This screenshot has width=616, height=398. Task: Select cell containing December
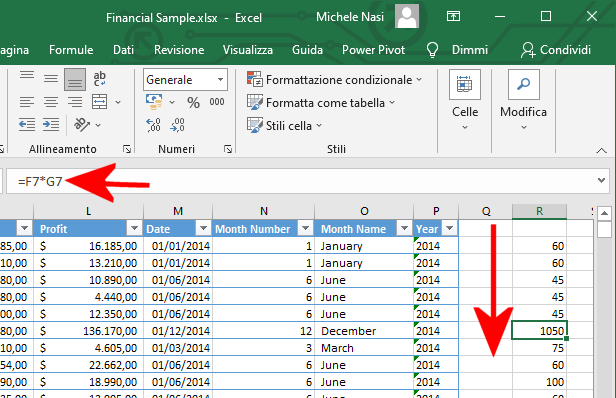click(x=364, y=331)
